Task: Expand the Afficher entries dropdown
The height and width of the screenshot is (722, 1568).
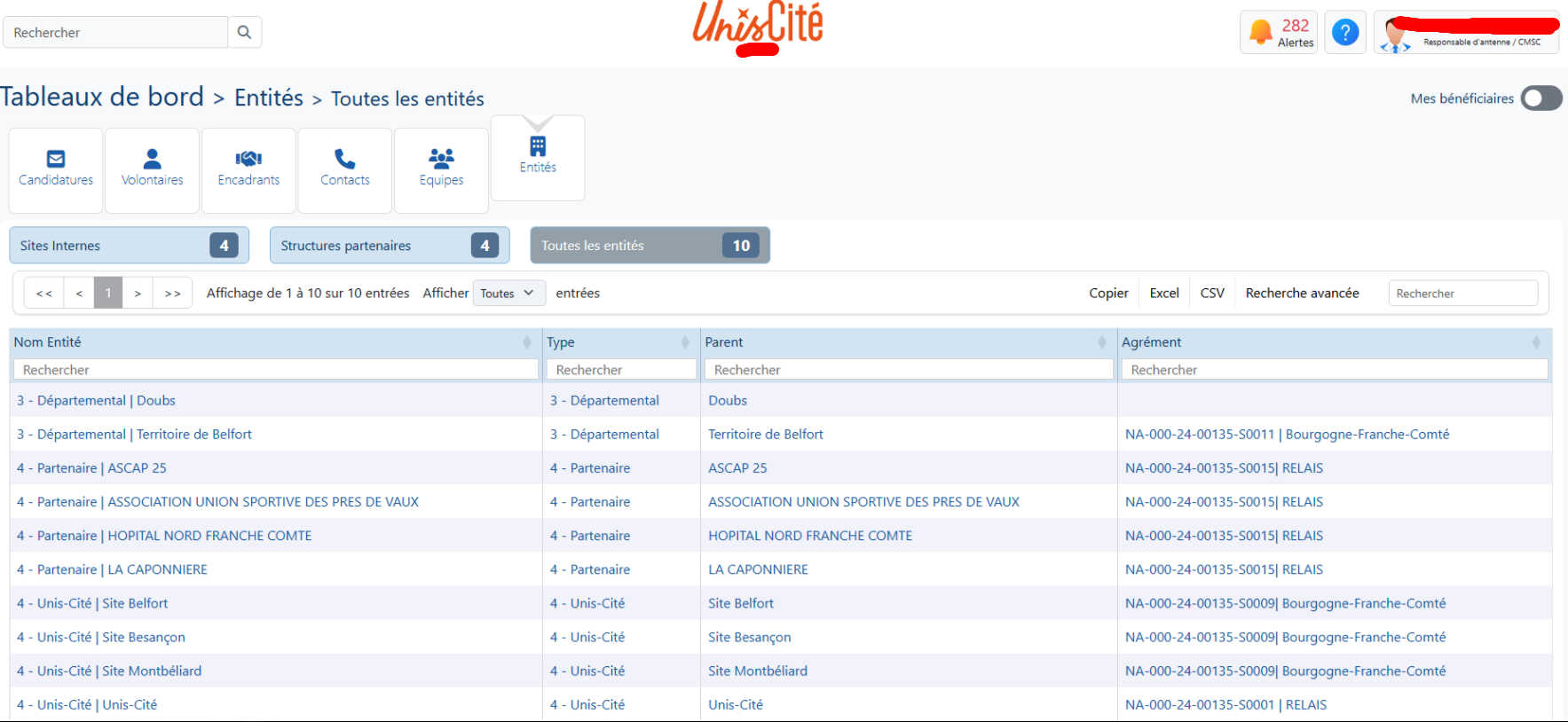Action: pyautogui.click(x=507, y=294)
